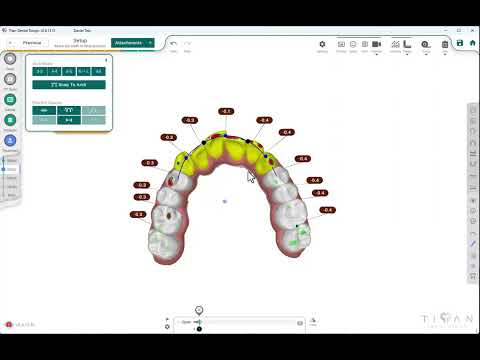Click the Snap To Arch button
The width and height of the screenshot is (480, 360).
69,85
